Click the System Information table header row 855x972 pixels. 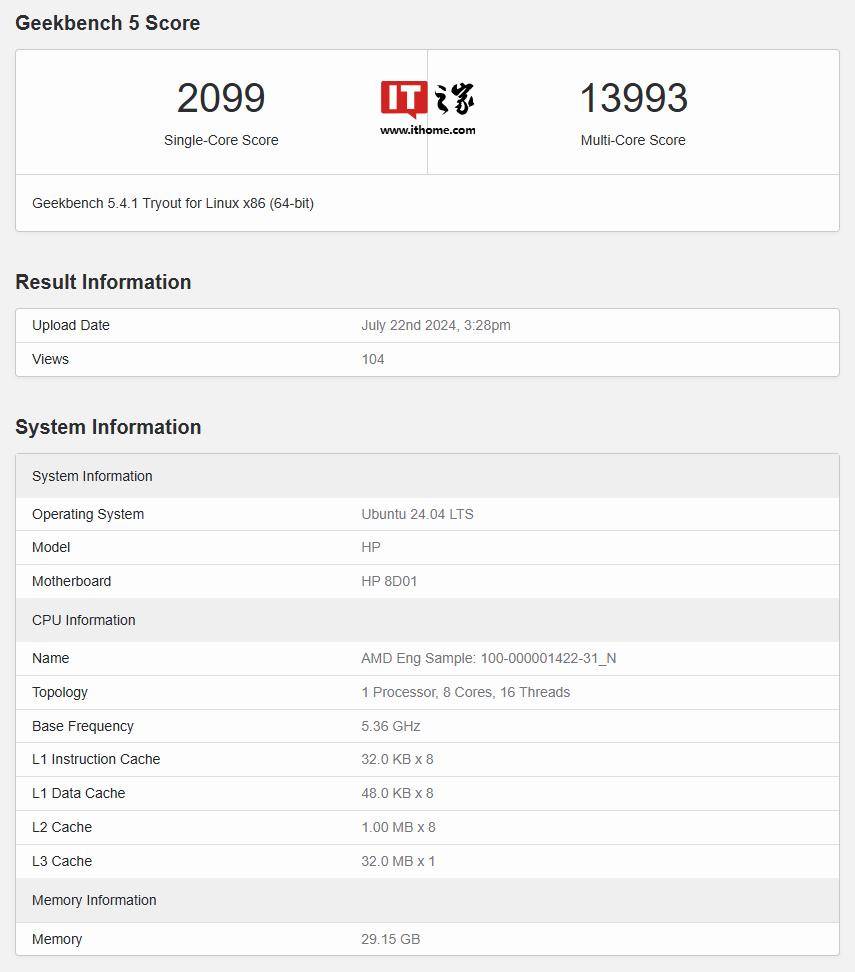(x=427, y=476)
